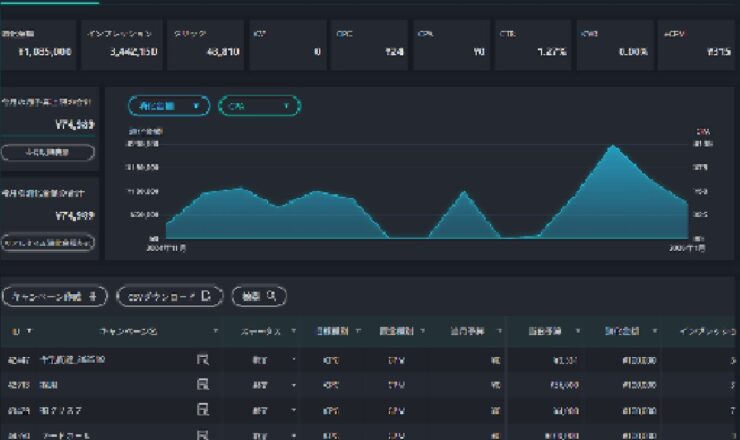Change the status dropdown in the third campaign row
Screen dimensions: 740x440
click(x=294, y=409)
